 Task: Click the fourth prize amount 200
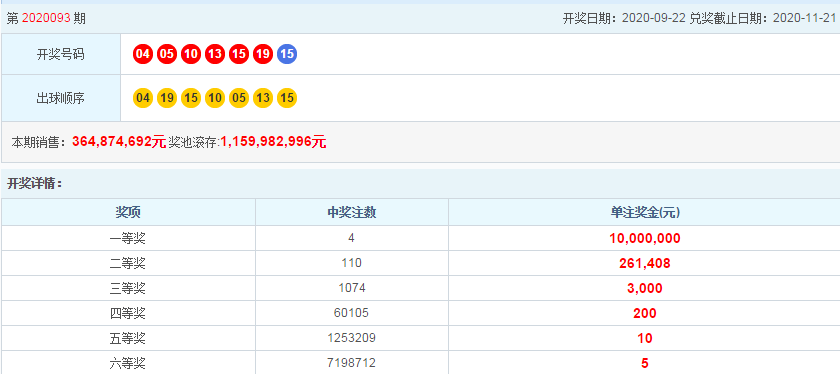point(645,313)
